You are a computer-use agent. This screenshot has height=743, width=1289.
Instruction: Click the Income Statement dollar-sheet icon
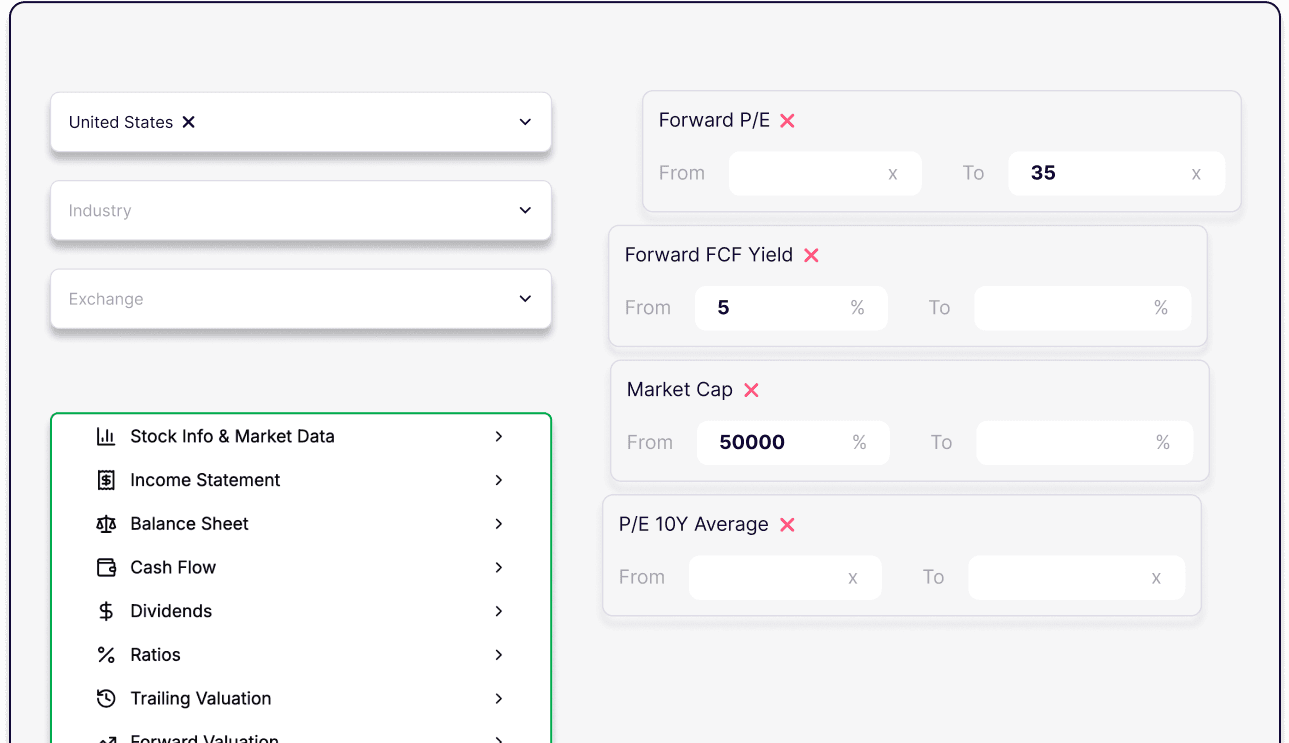[106, 480]
